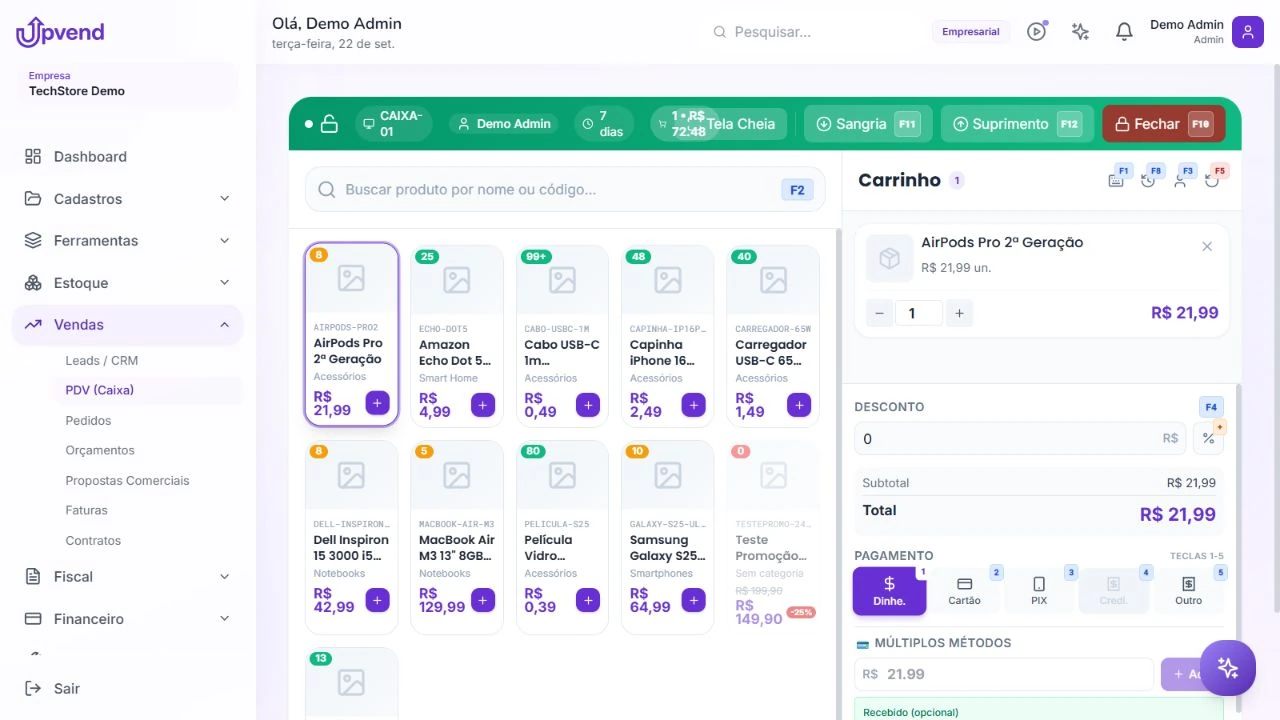Screen dimensions: 1280x720
Task: Click the Sangria button
Action: (868, 124)
